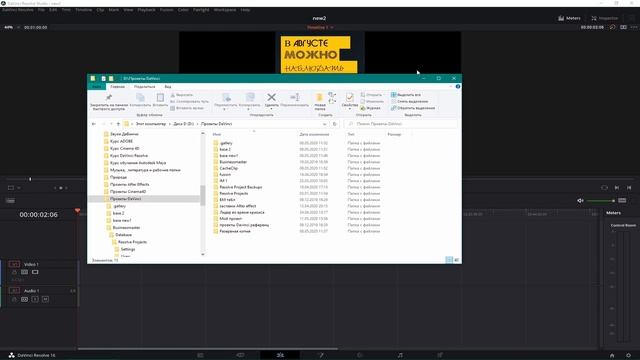Click the Inspector button in Resolve header
This screenshot has height=360, width=640.
point(605,18)
